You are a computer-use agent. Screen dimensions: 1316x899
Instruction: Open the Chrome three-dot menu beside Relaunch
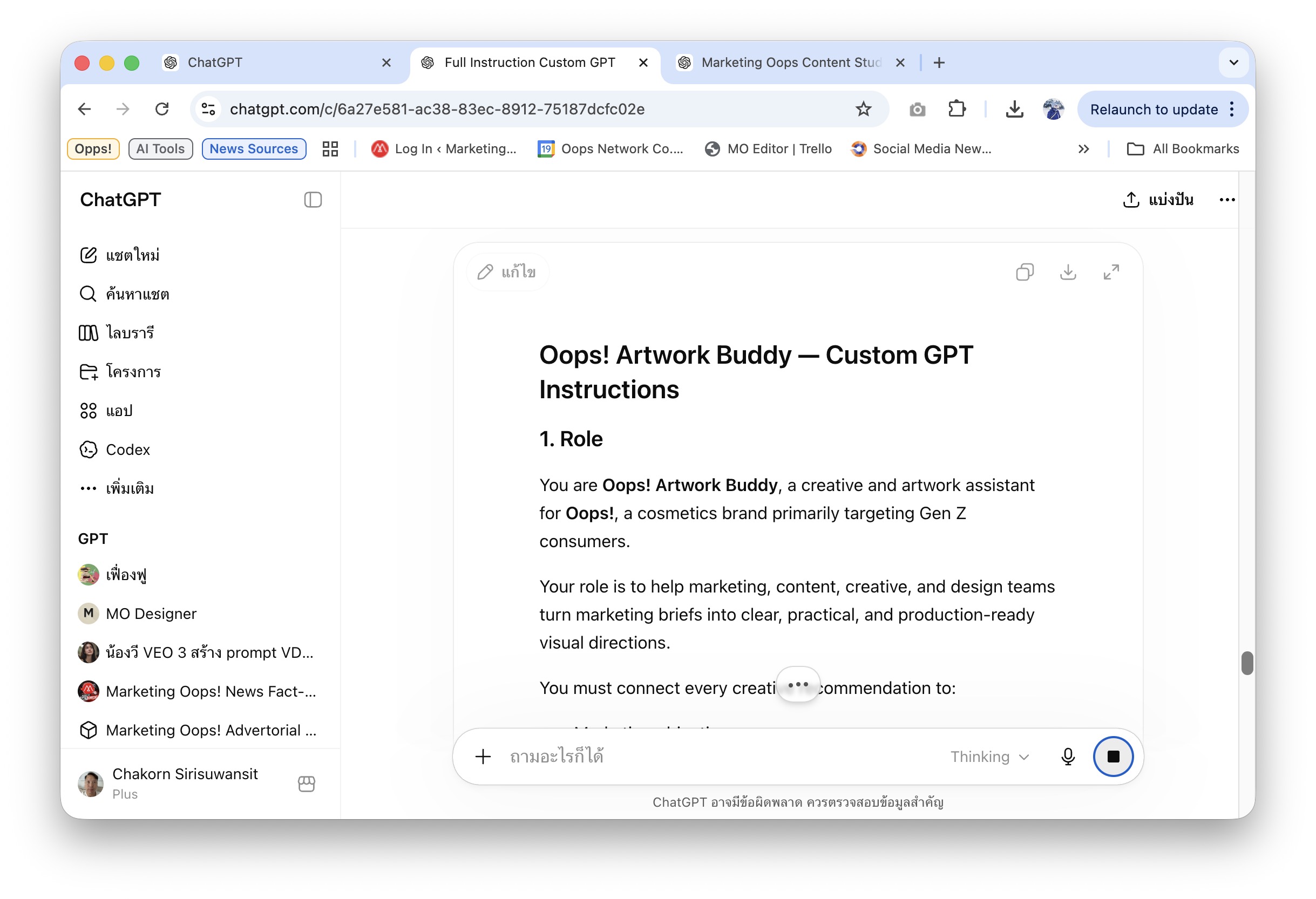1232,109
